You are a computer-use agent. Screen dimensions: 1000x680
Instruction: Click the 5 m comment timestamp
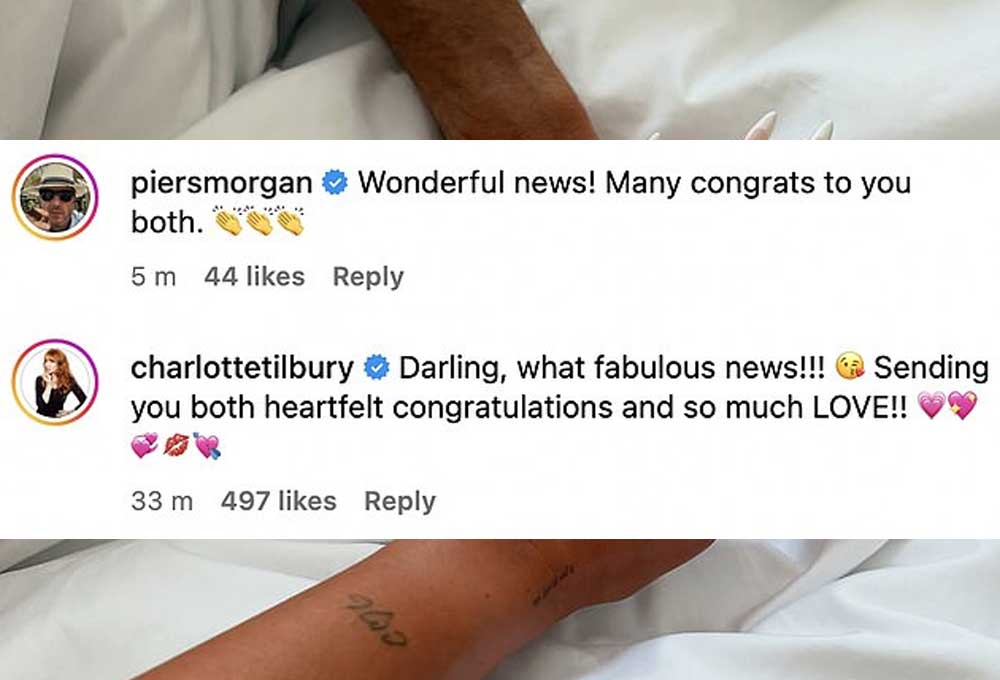153,277
